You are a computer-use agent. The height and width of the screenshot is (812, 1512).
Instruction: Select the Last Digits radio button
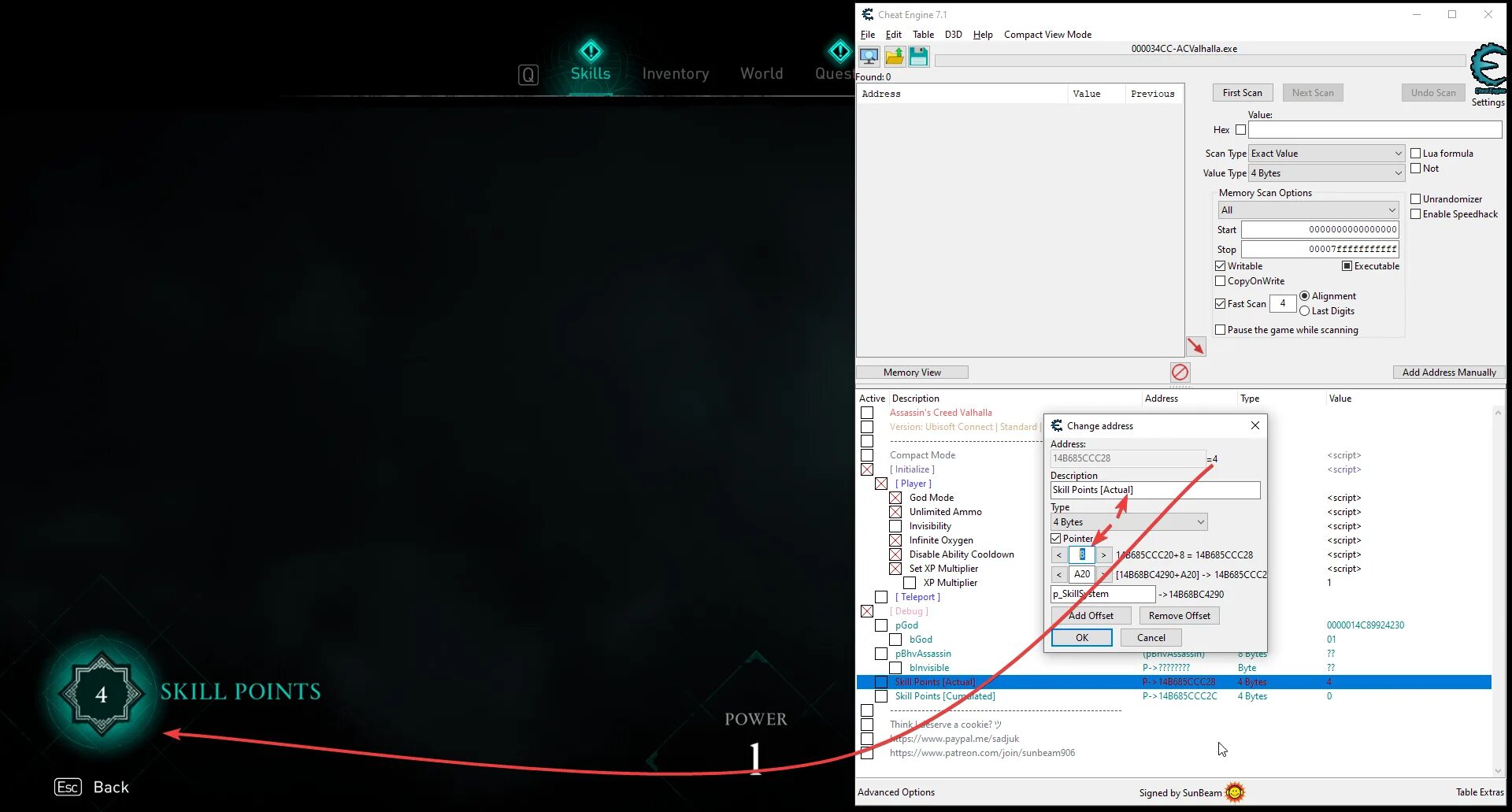point(1305,311)
